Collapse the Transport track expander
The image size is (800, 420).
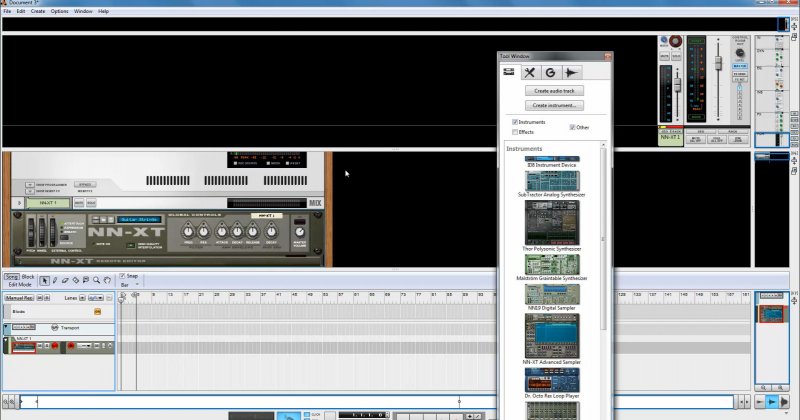click(6, 328)
